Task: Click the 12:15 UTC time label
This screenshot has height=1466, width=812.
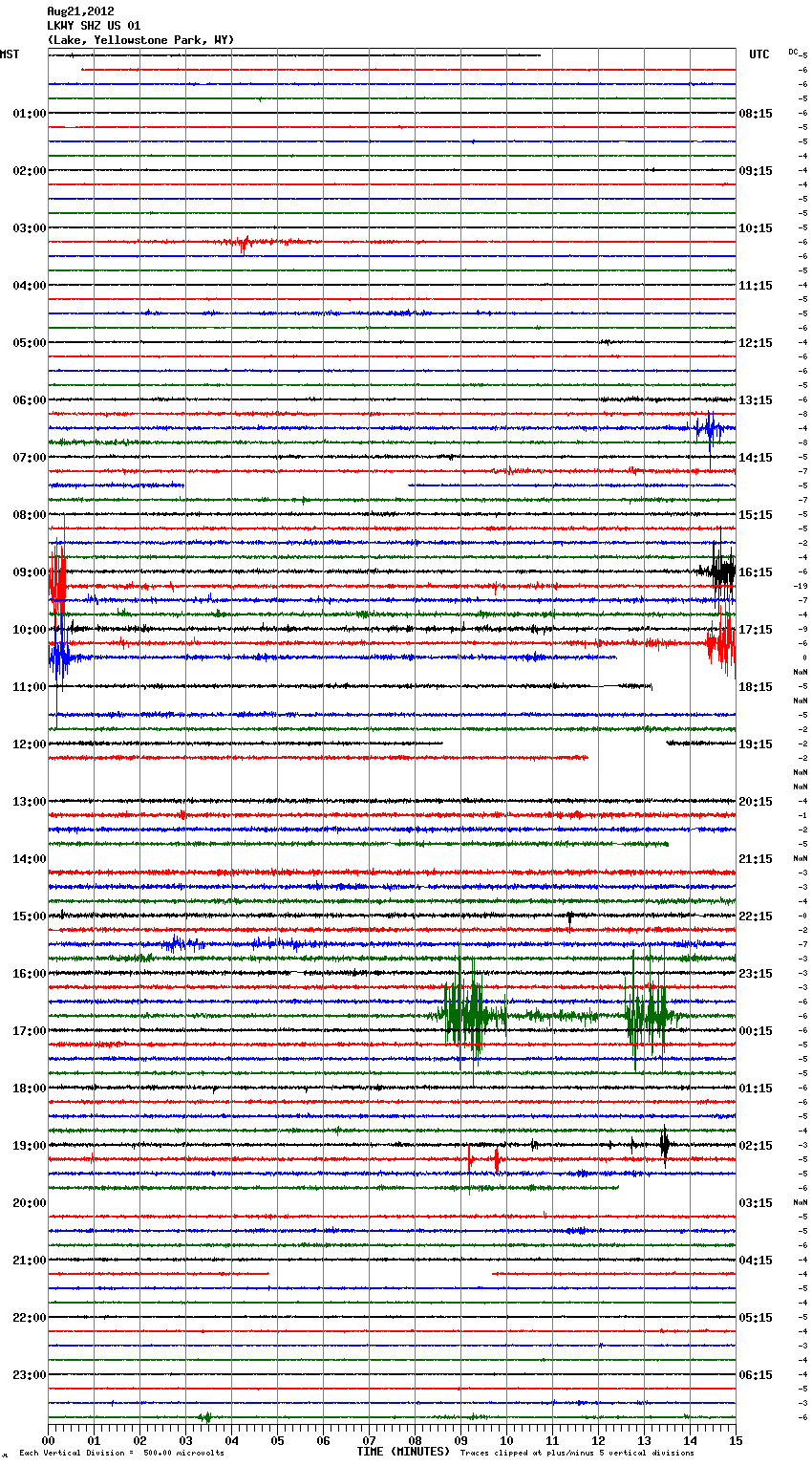Action: (756, 343)
